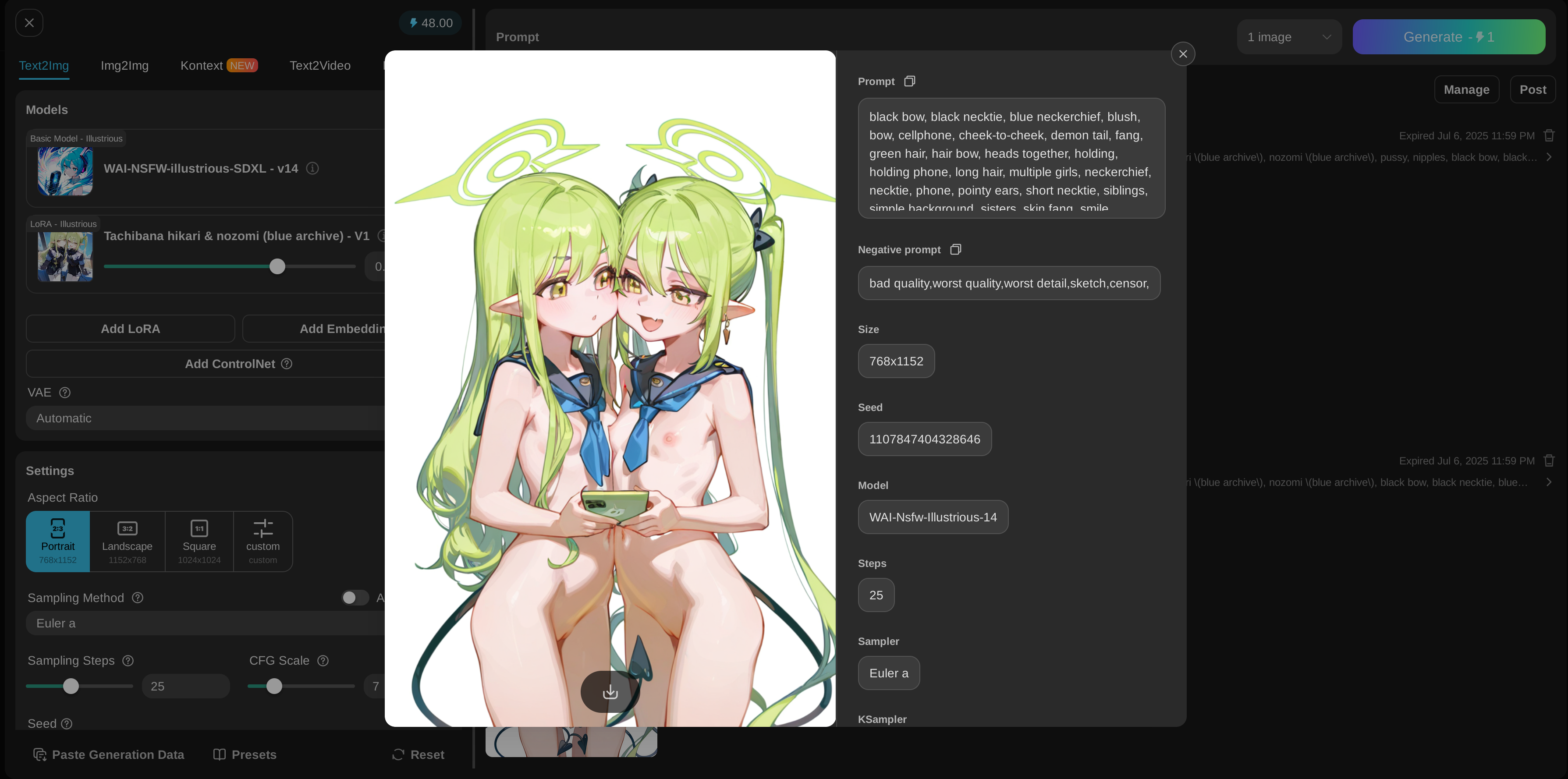
Task: Select the Landscape 1152x768 aspect ratio
Action: (127, 542)
